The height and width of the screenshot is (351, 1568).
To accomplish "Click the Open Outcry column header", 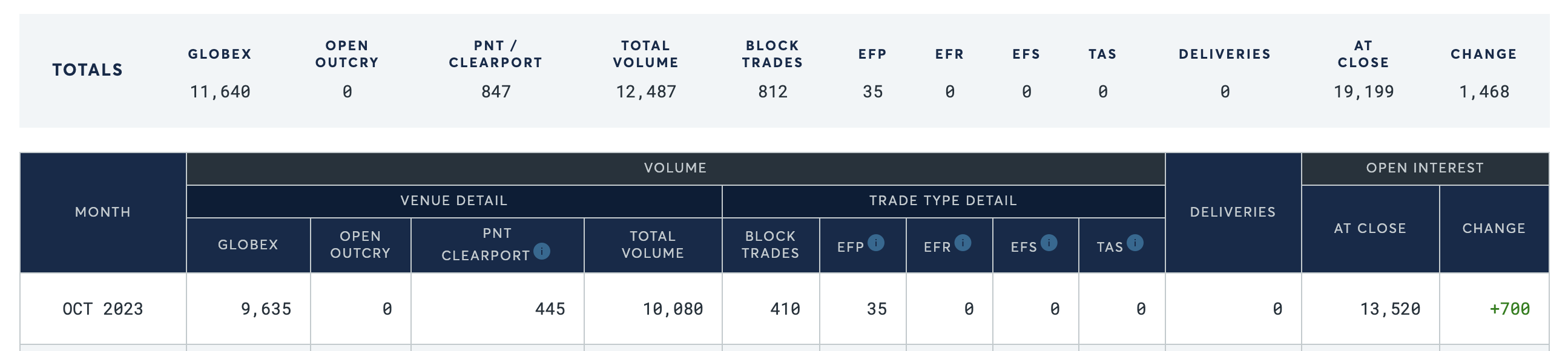I will coord(360,244).
